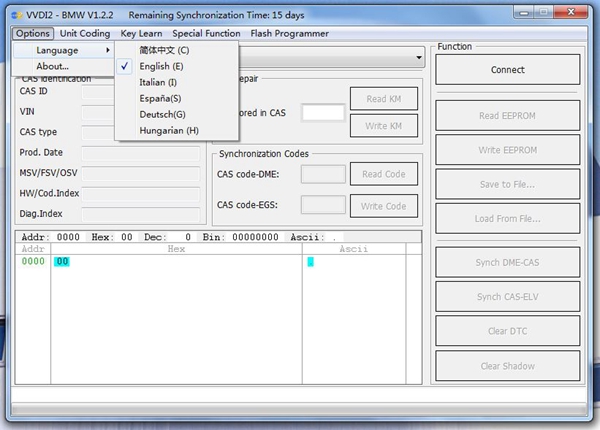Screen dimensions: 600x430
Task: Click the highlighted Ascii cell in hex editor
Action: [310, 262]
